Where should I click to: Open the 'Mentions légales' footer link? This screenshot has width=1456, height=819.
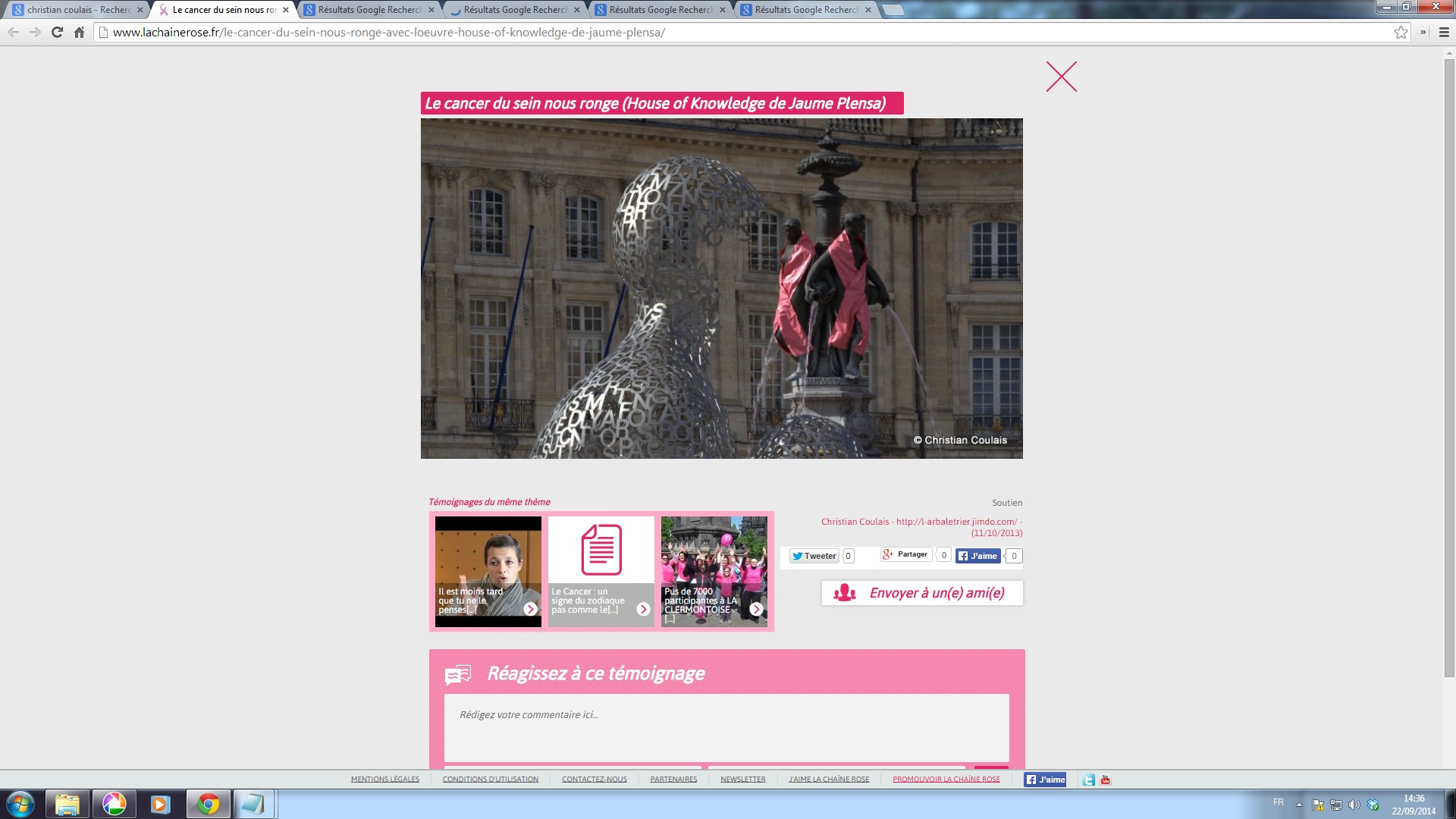[x=384, y=779]
